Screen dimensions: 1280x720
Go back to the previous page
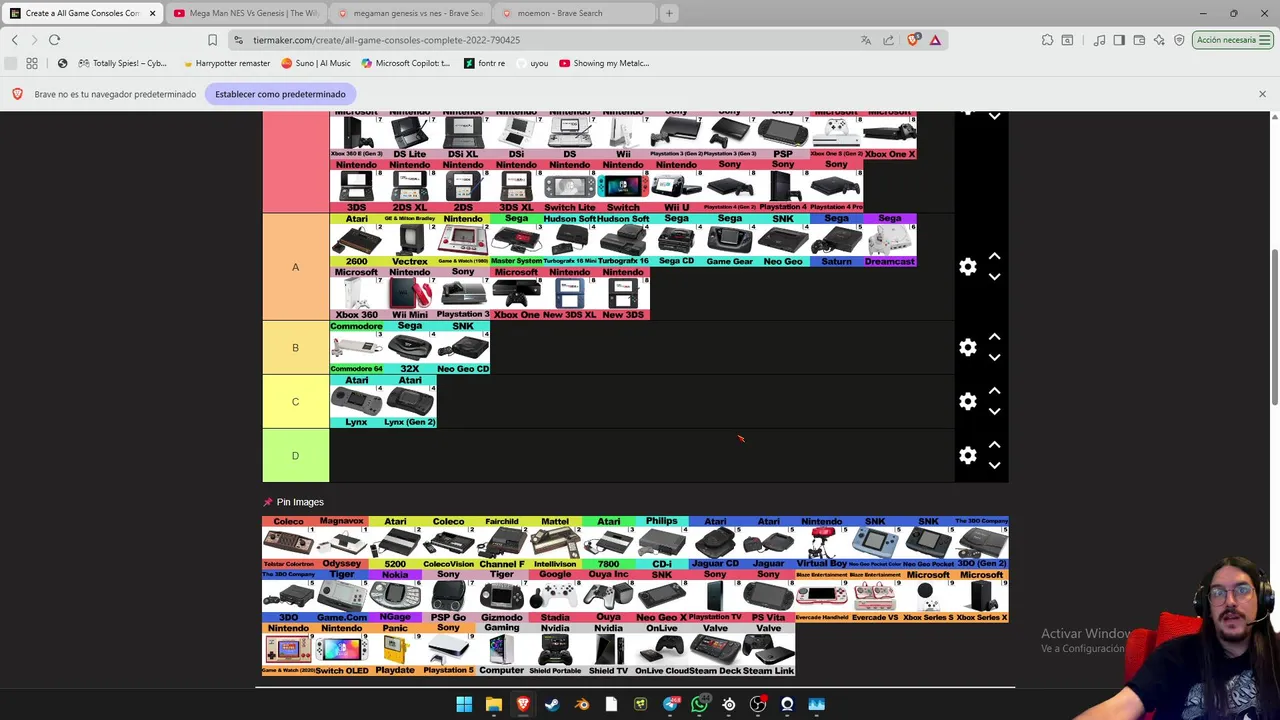[x=14, y=40]
